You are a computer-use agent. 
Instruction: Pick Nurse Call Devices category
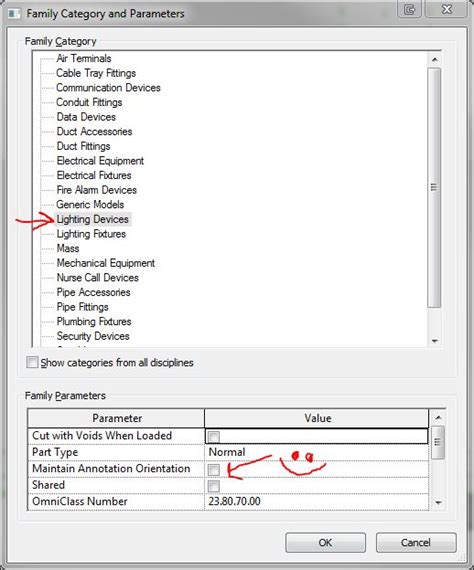pyautogui.click(x=97, y=277)
